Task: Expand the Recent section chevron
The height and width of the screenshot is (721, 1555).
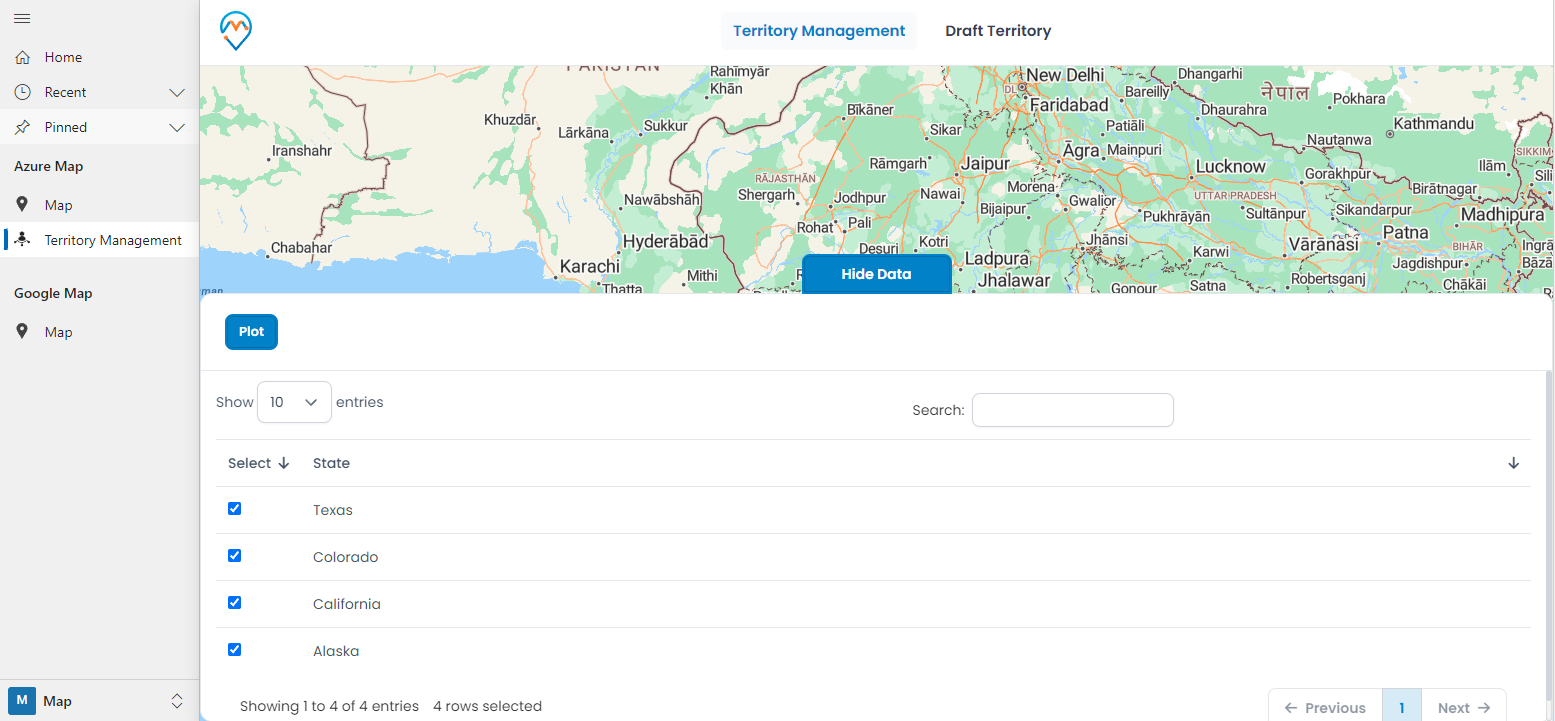Action: pyautogui.click(x=177, y=92)
